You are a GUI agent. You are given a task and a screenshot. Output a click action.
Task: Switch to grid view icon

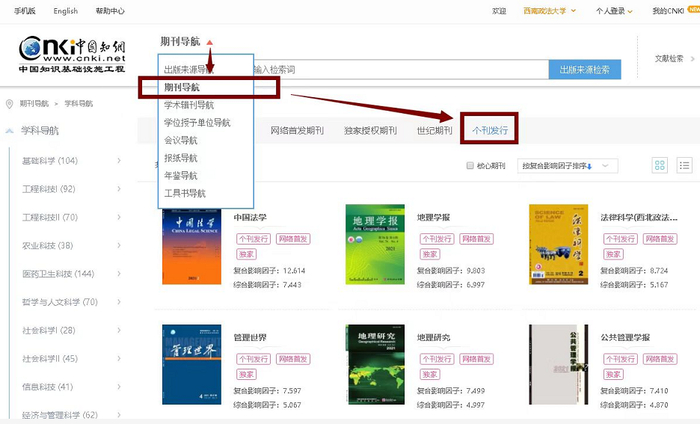point(659,166)
